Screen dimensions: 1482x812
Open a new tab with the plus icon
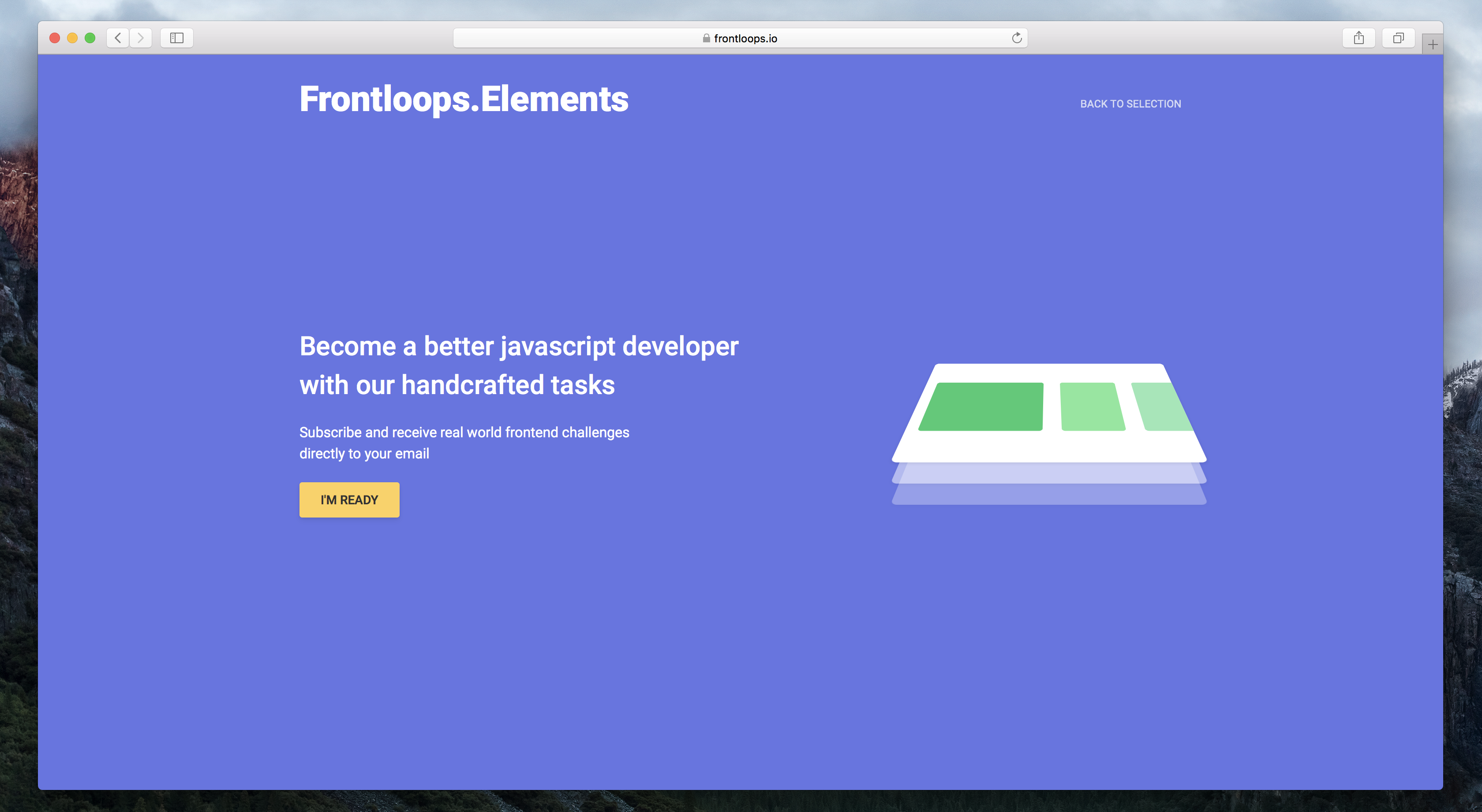(1433, 44)
